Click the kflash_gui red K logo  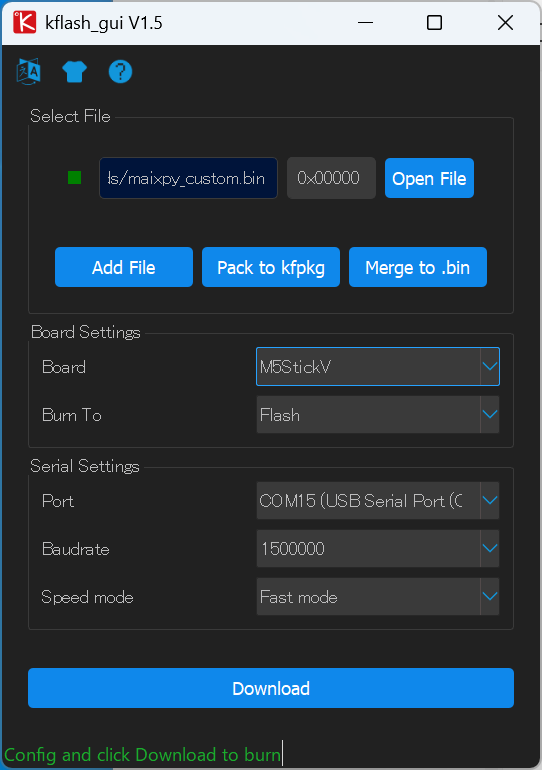tap(25, 23)
